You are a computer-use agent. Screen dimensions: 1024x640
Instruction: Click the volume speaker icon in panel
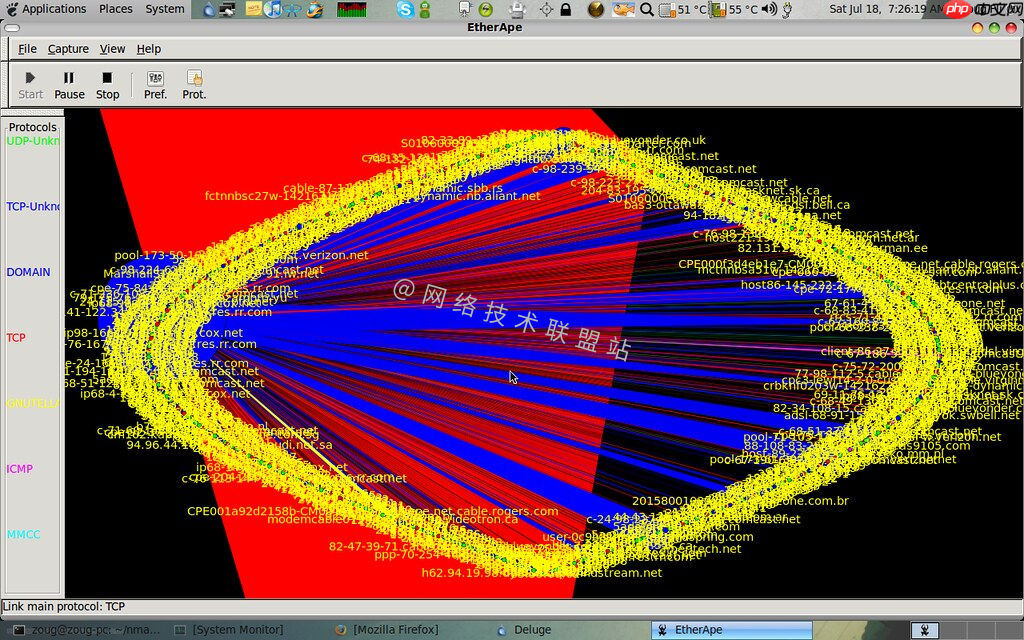tap(768, 9)
